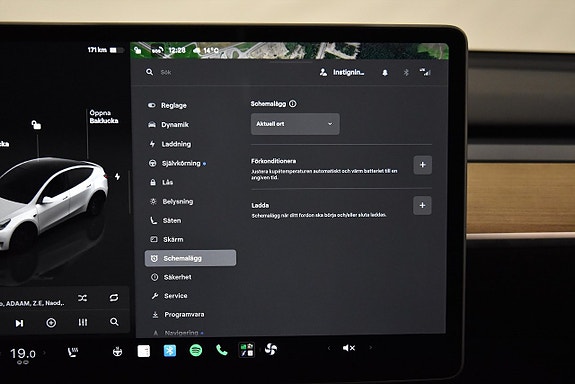
Task: Tap the lock icon in the status bar
Action: coord(138,50)
